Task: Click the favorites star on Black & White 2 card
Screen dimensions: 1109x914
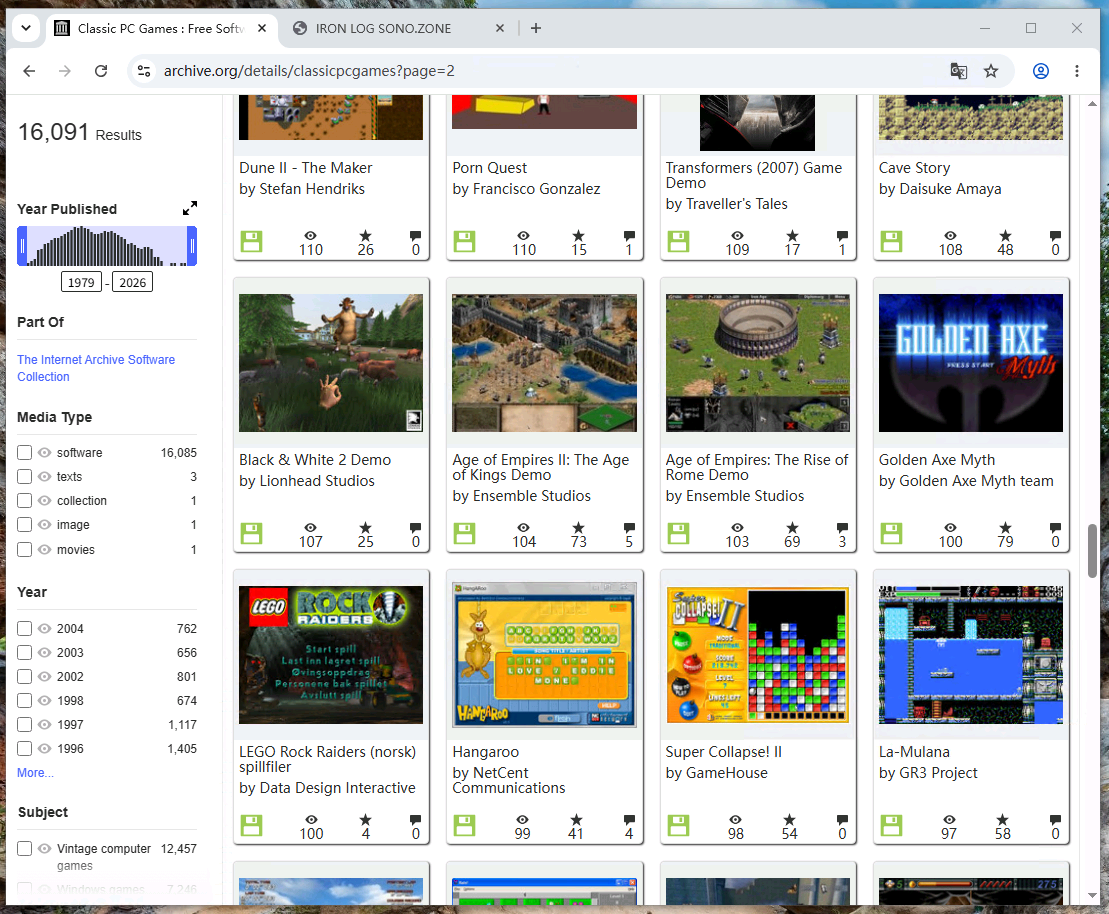Action: click(365, 528)
